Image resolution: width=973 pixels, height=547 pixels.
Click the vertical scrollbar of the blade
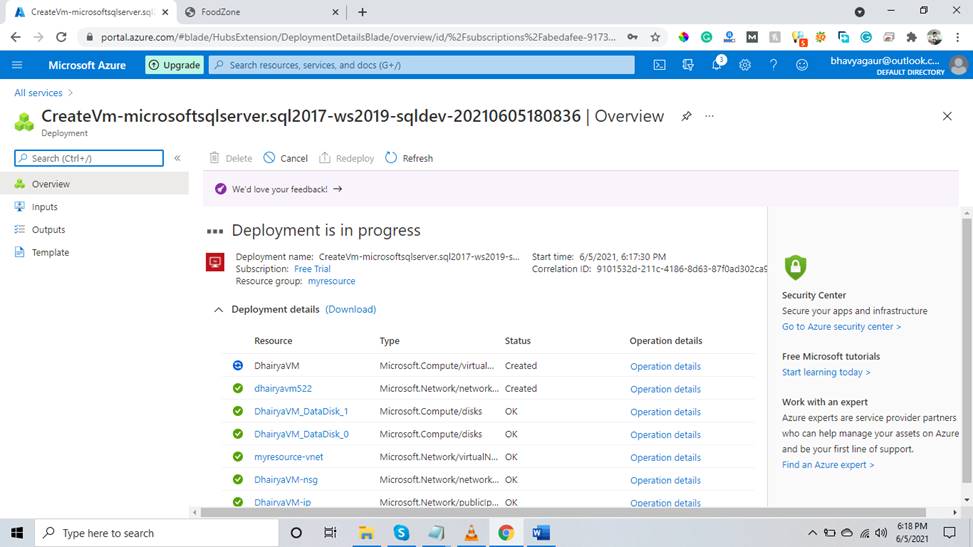click(967, 351)
